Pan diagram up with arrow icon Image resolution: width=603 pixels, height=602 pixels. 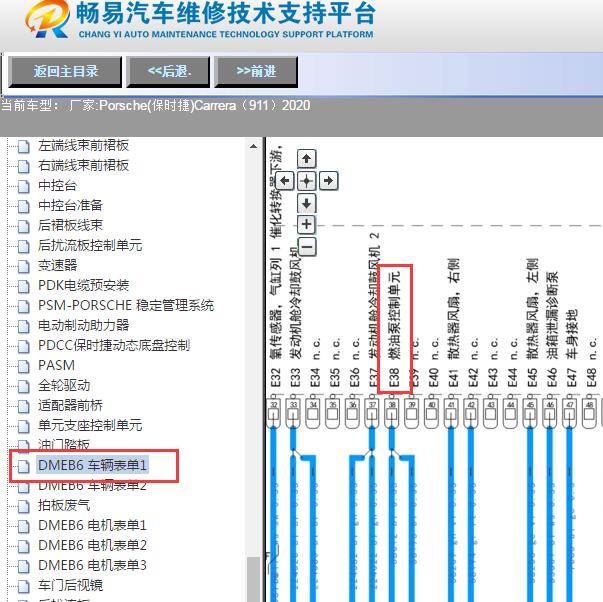click(x=306, y=158)
